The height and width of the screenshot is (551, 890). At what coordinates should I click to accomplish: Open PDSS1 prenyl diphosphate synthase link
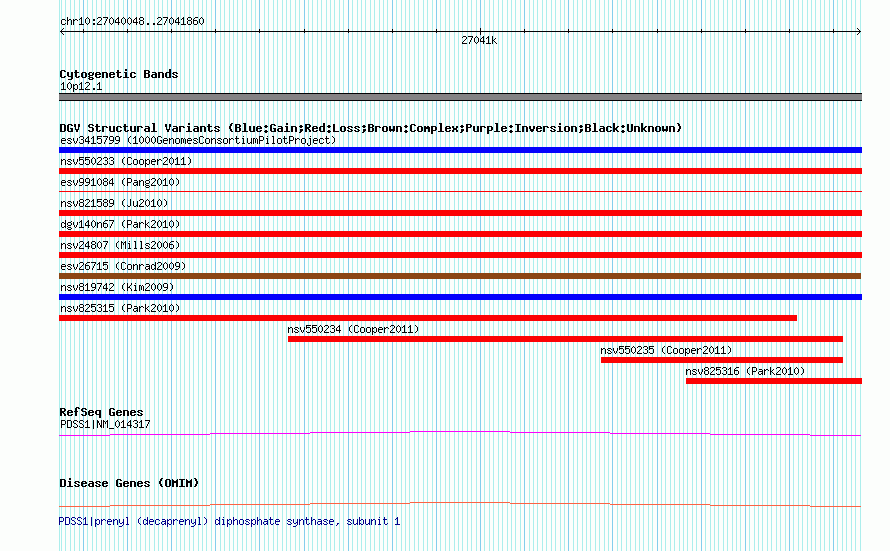229,521
